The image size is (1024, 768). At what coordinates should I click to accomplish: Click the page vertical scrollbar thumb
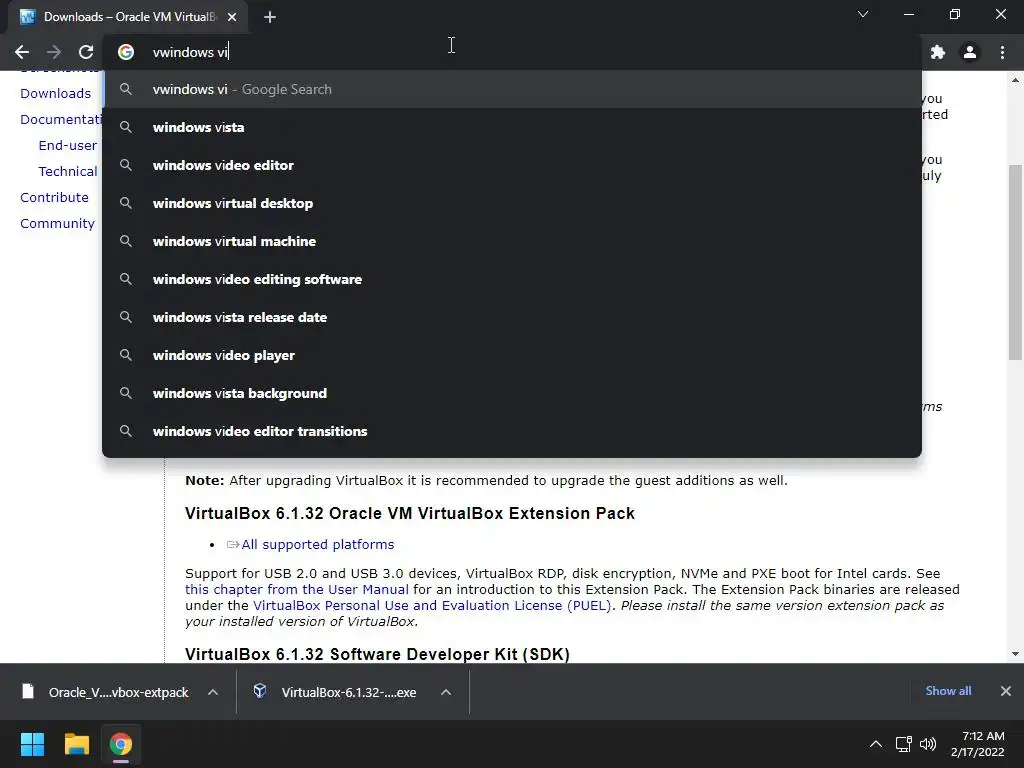[x=1016, y=262]
